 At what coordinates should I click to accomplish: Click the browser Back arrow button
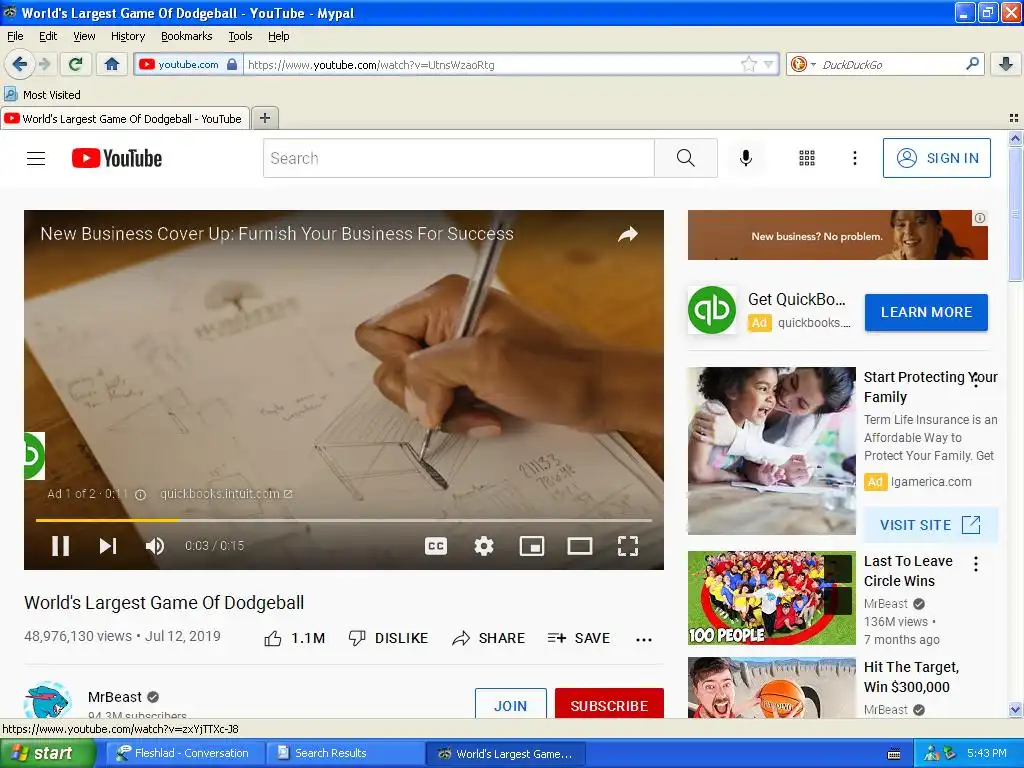19,64
